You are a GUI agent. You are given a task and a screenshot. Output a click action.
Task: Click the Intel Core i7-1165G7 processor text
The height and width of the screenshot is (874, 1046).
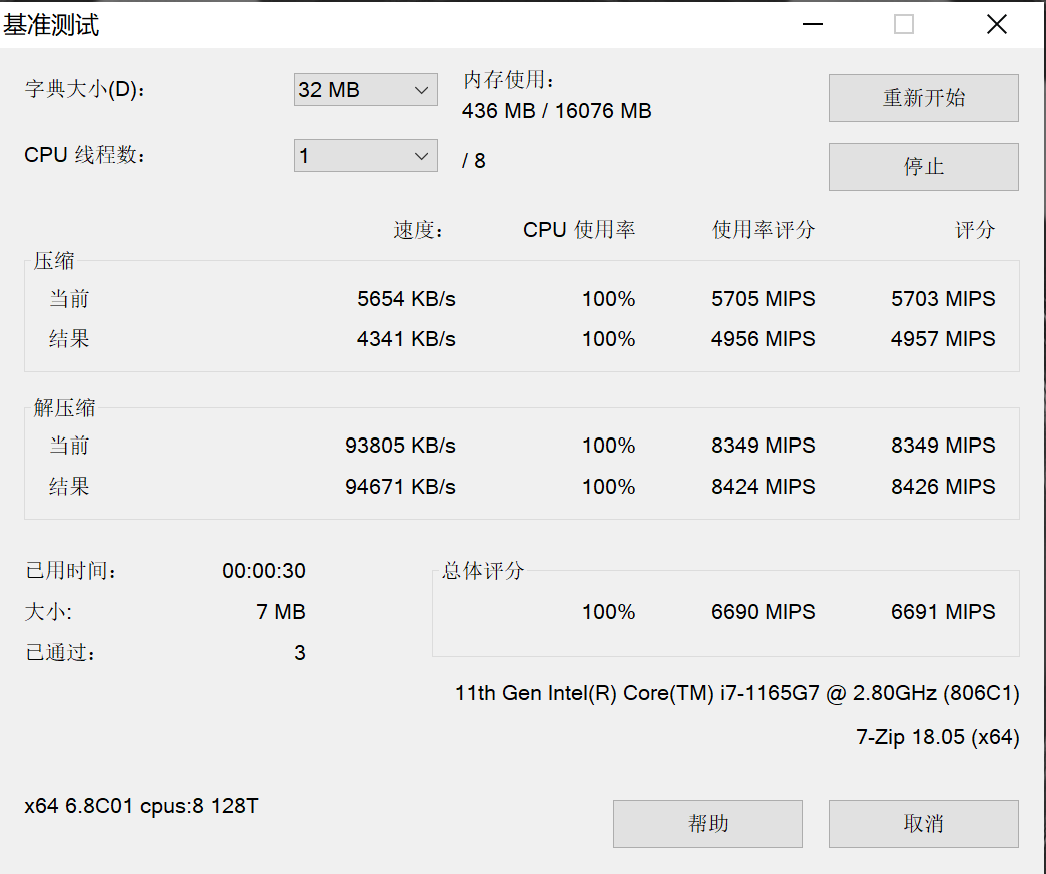tap(737, 694)
